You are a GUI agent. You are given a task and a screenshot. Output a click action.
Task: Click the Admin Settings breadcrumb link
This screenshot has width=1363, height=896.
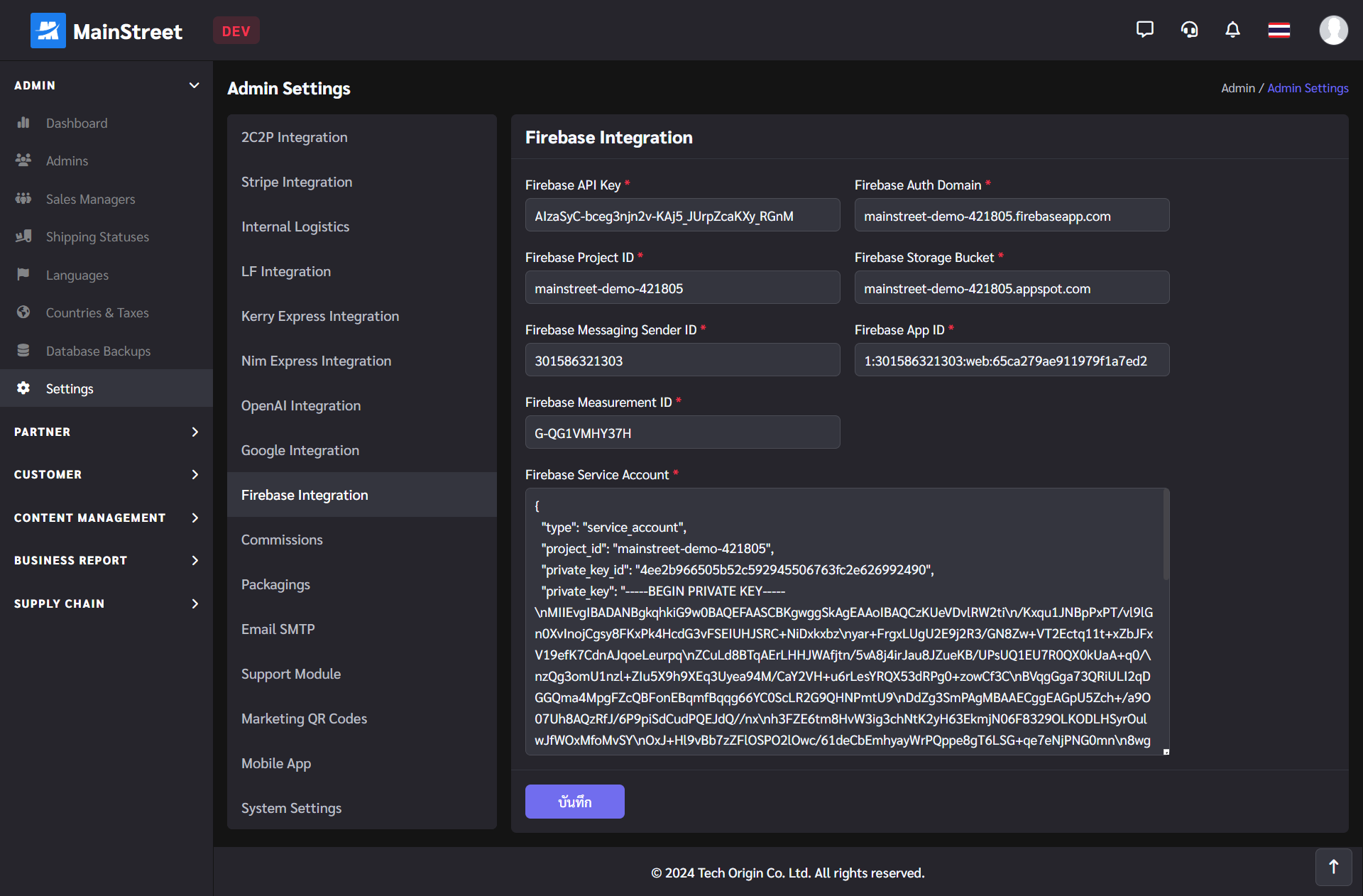click(x=1307, y=88)
